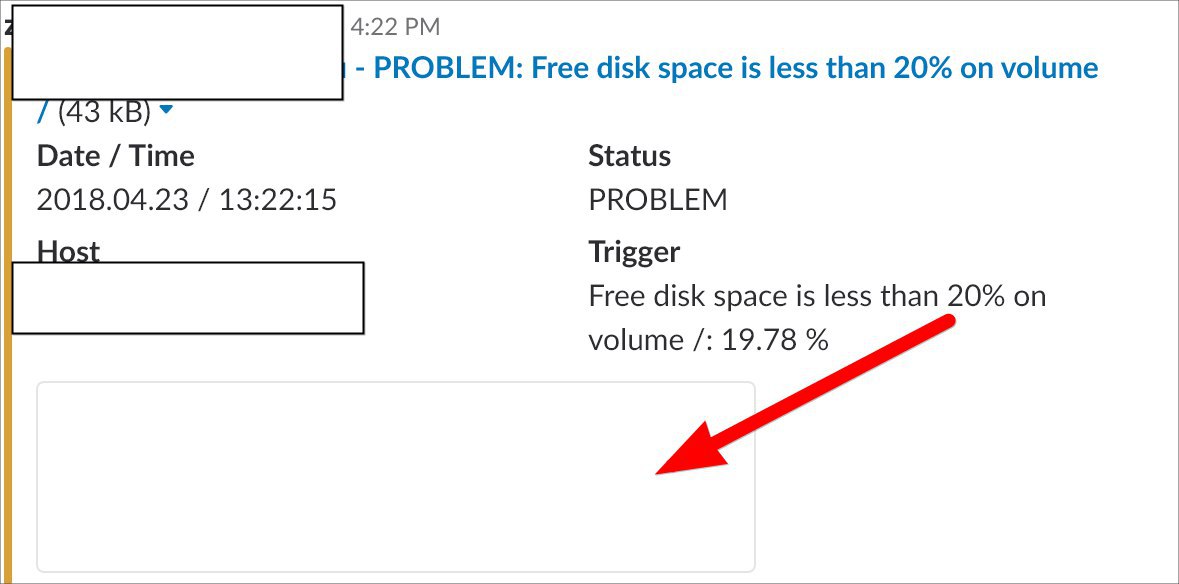Select the 2018.04.23 / 13:22:15 value
Viewport: 1179px width, 584px height.
pyautogui.click(x=186, y=200)
